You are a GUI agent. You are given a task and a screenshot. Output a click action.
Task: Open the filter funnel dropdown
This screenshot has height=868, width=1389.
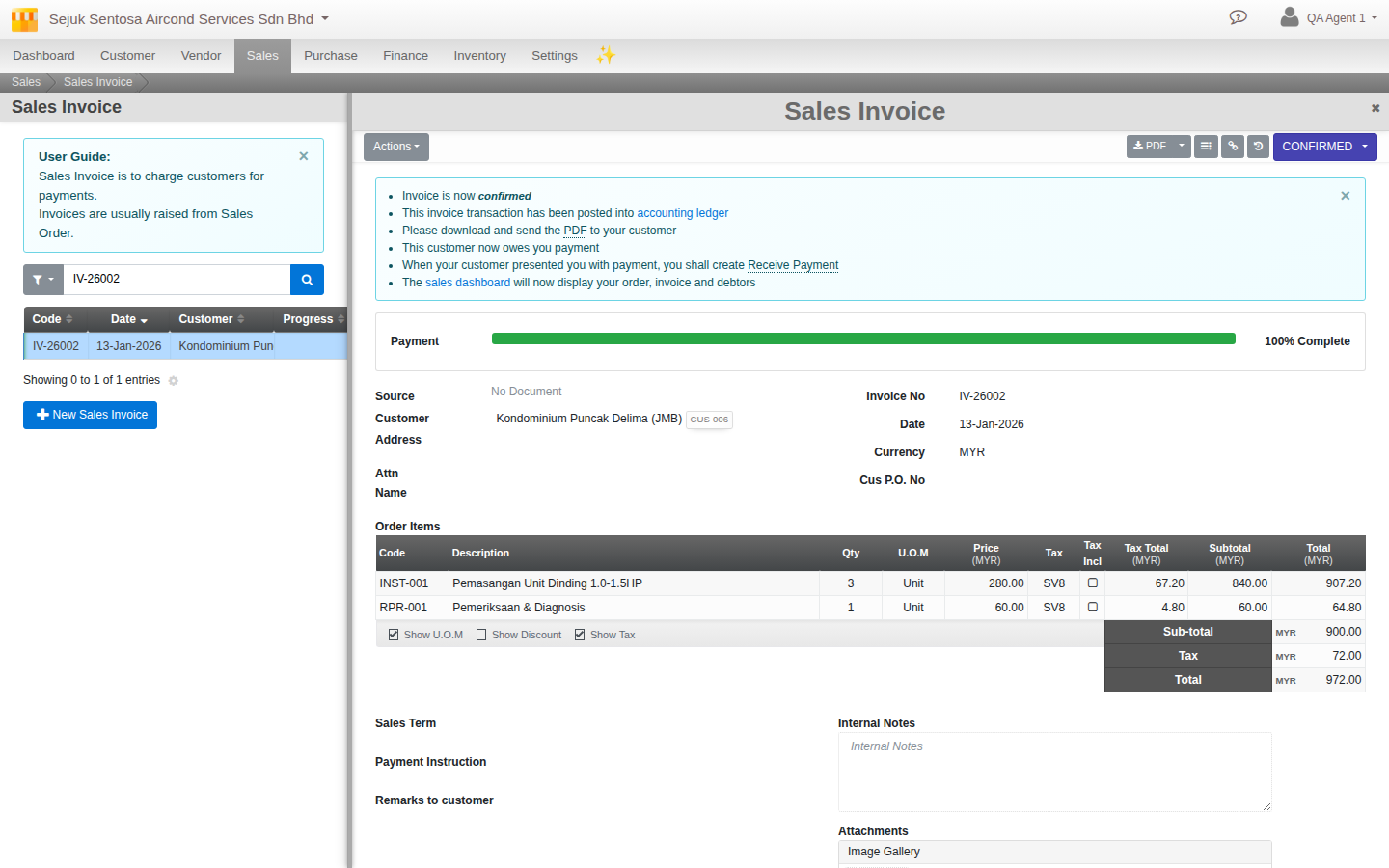pos(43,280)
